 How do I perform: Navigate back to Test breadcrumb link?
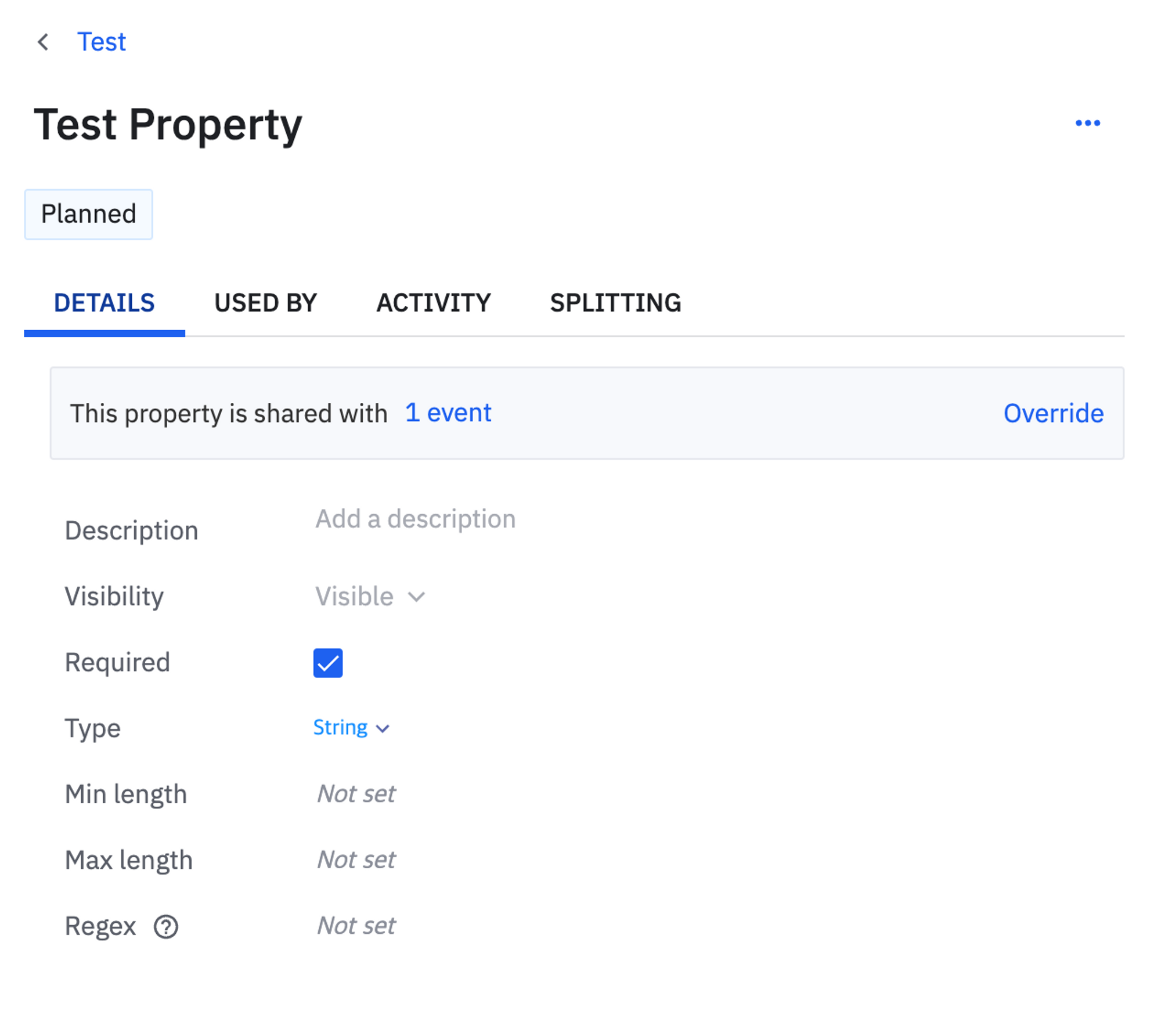click(x=102, y=42)
